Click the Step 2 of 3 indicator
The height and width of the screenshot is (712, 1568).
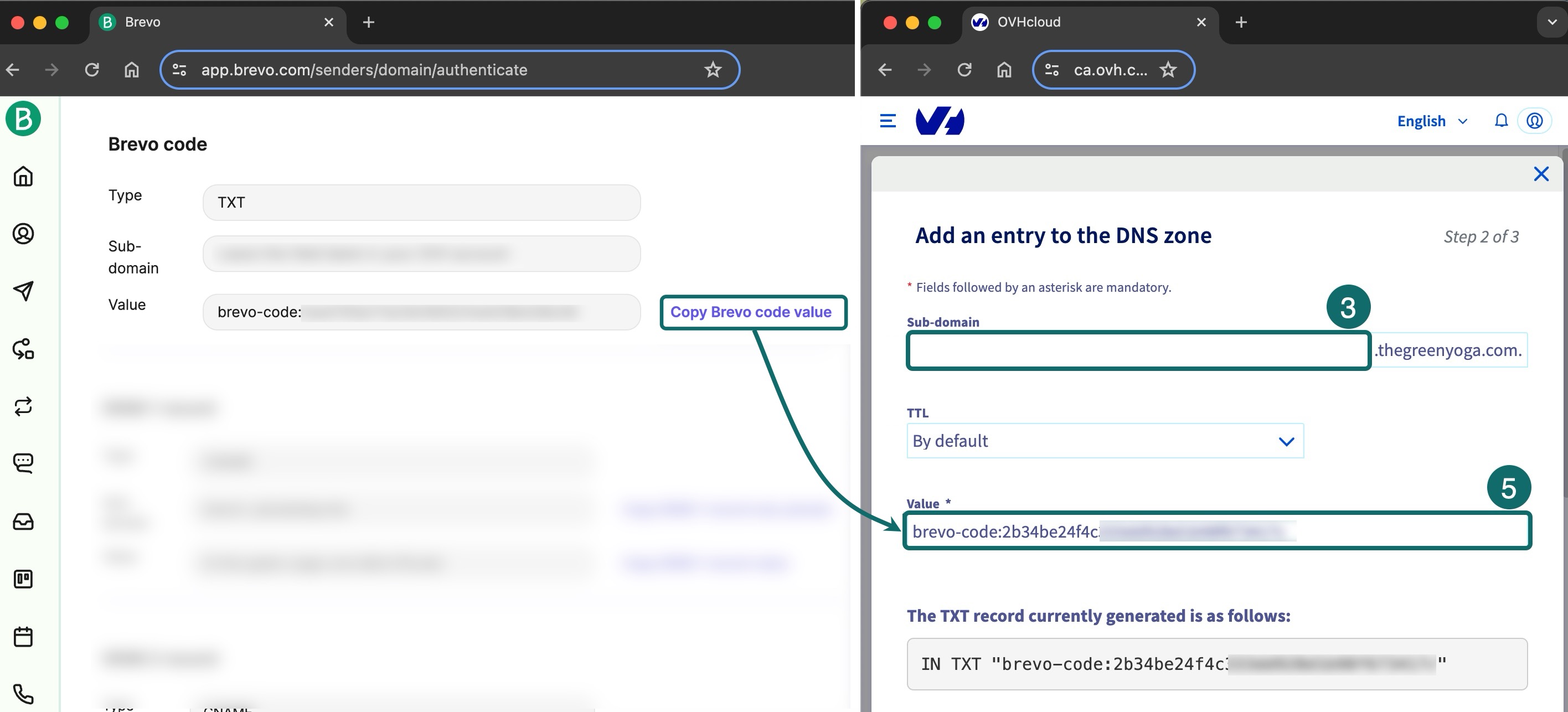1481,237
